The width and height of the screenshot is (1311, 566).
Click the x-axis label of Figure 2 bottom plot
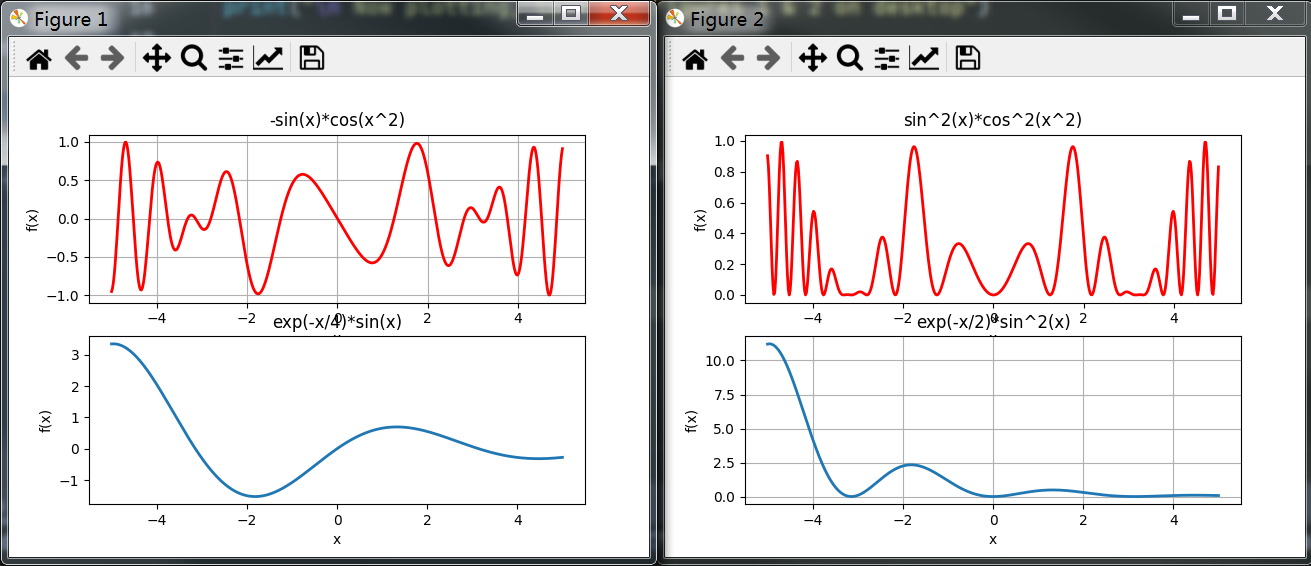click(x=993, y=539)
